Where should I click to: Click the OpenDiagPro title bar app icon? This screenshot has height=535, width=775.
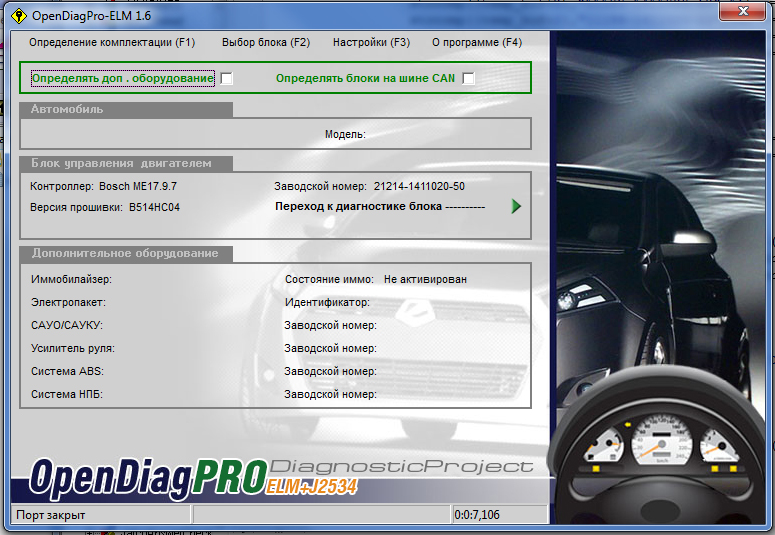coord(19,16)
